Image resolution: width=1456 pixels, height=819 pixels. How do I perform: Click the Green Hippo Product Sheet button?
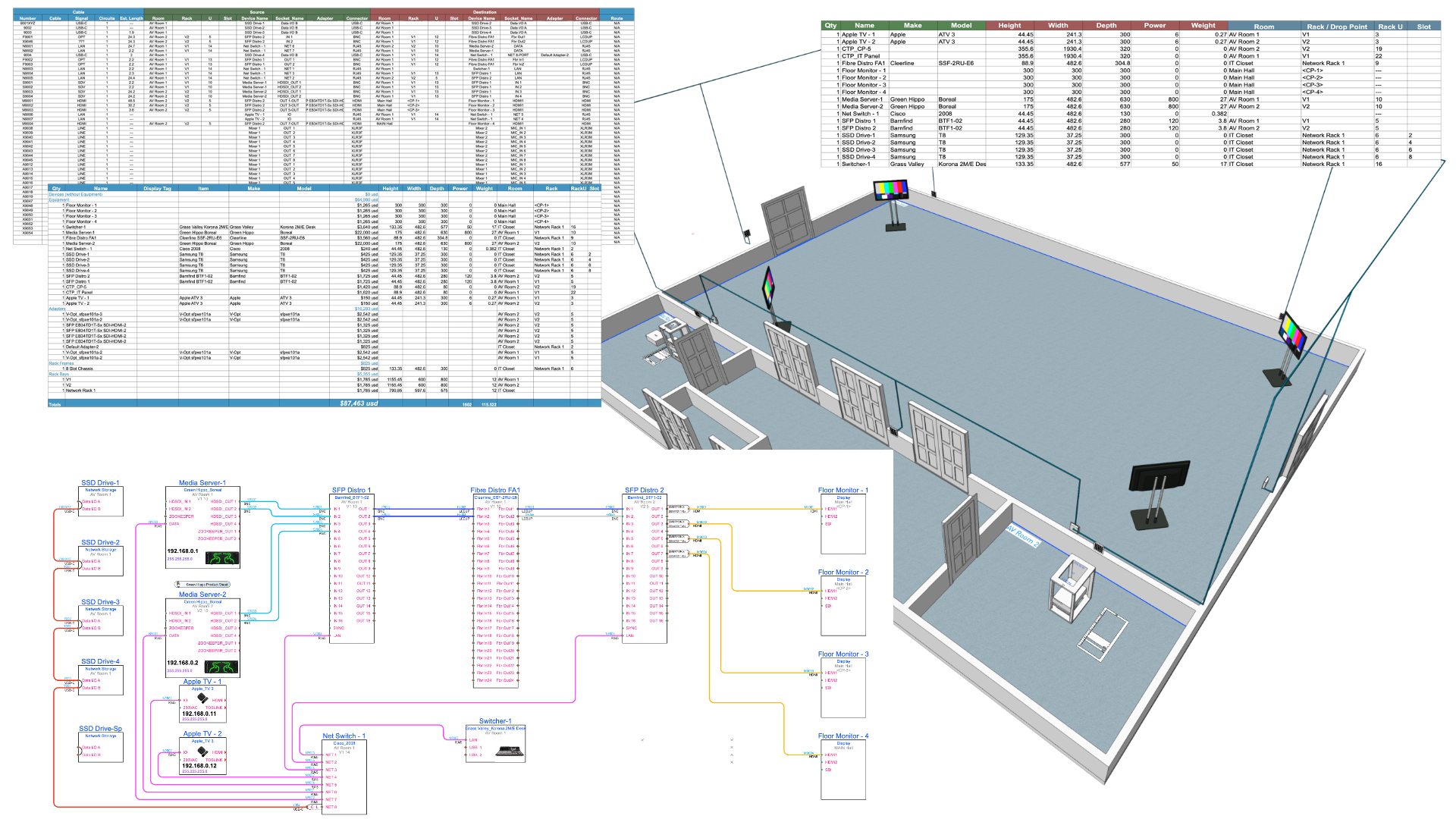coord(206,585)
